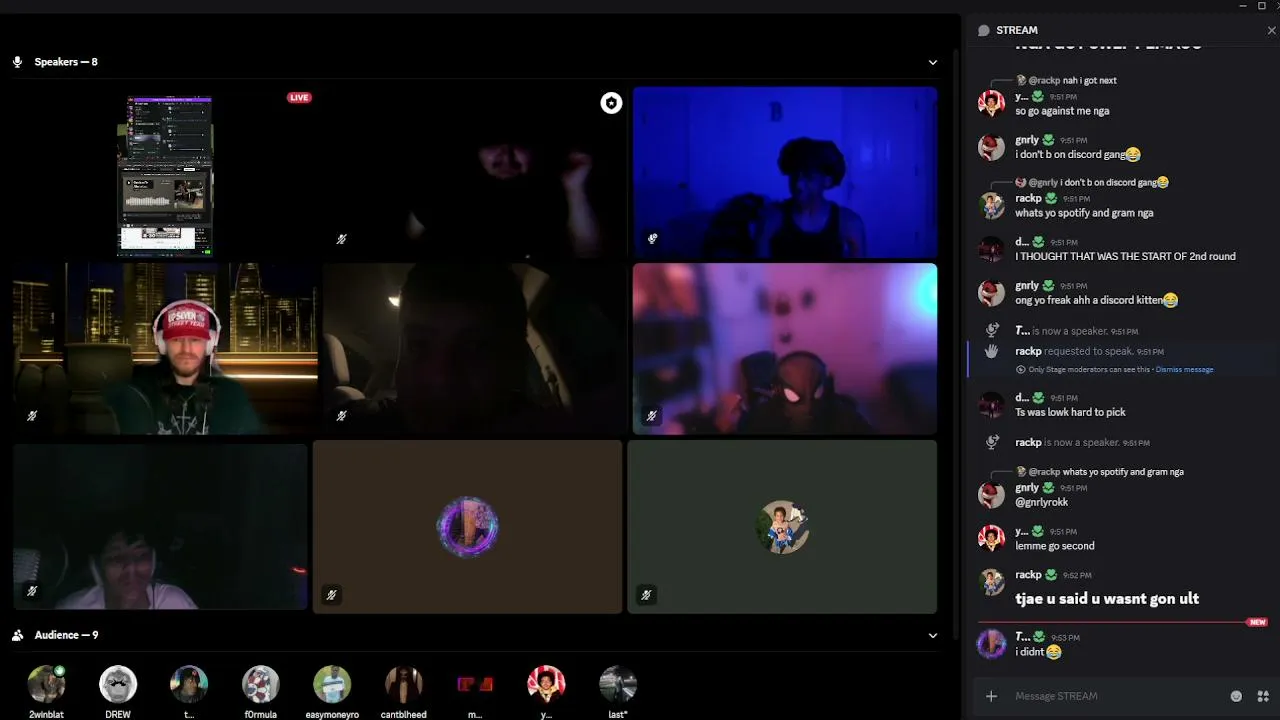Click the Speakers — 8 heading text
1280x720 pixels.
tap(66, 62)
